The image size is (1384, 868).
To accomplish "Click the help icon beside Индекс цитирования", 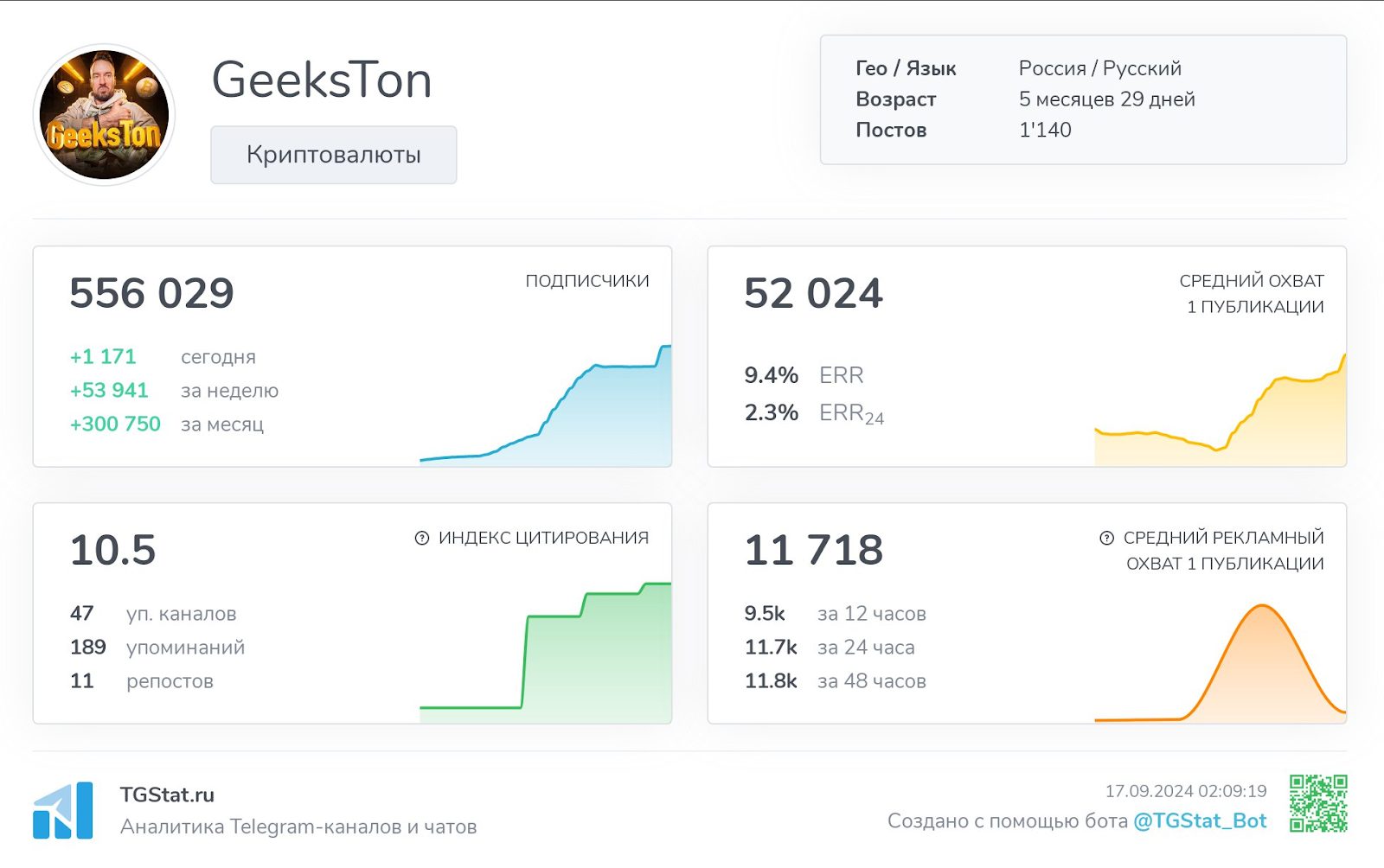I will click(422, 538).
